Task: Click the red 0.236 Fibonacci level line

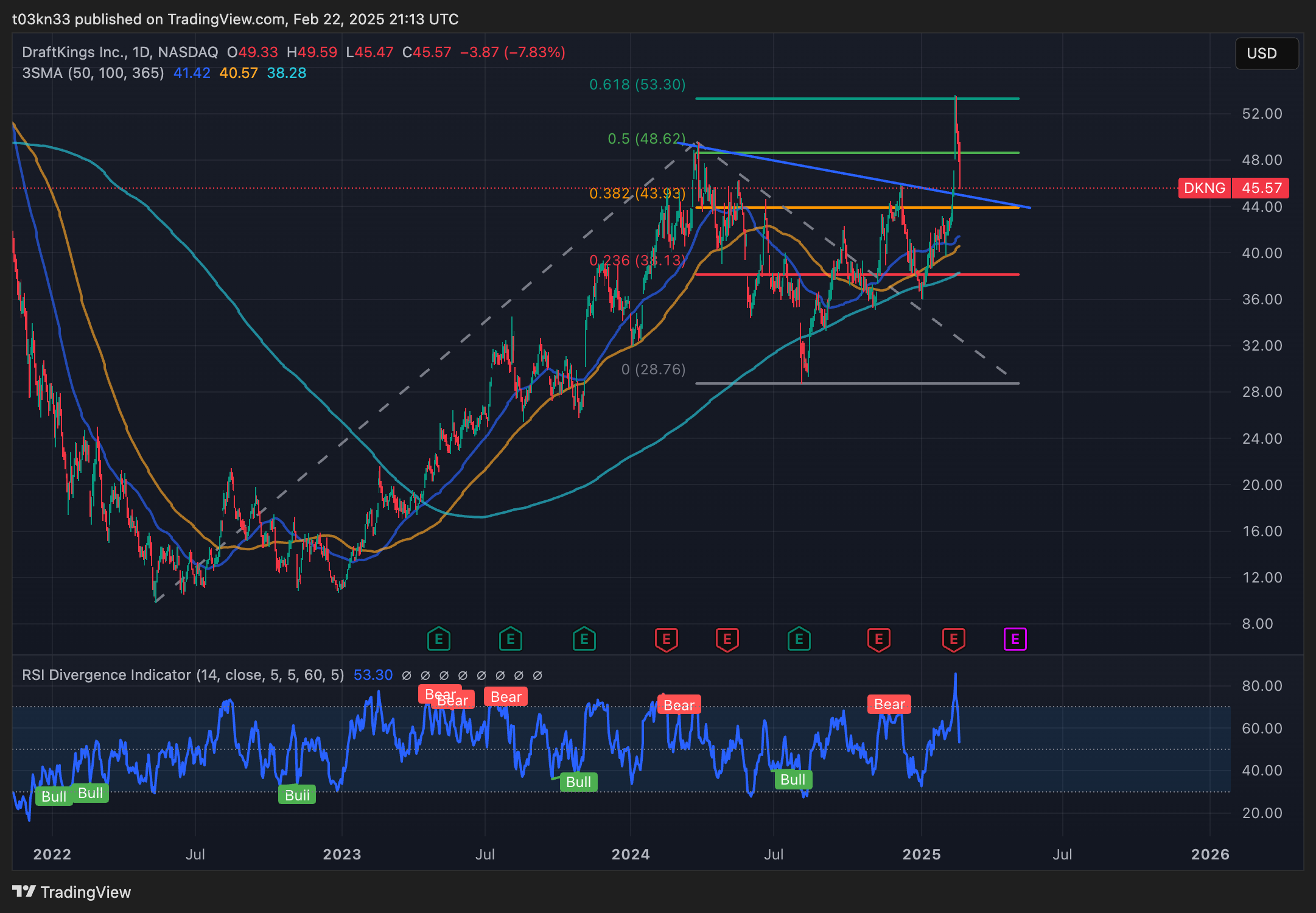Action: click(857, 275)
